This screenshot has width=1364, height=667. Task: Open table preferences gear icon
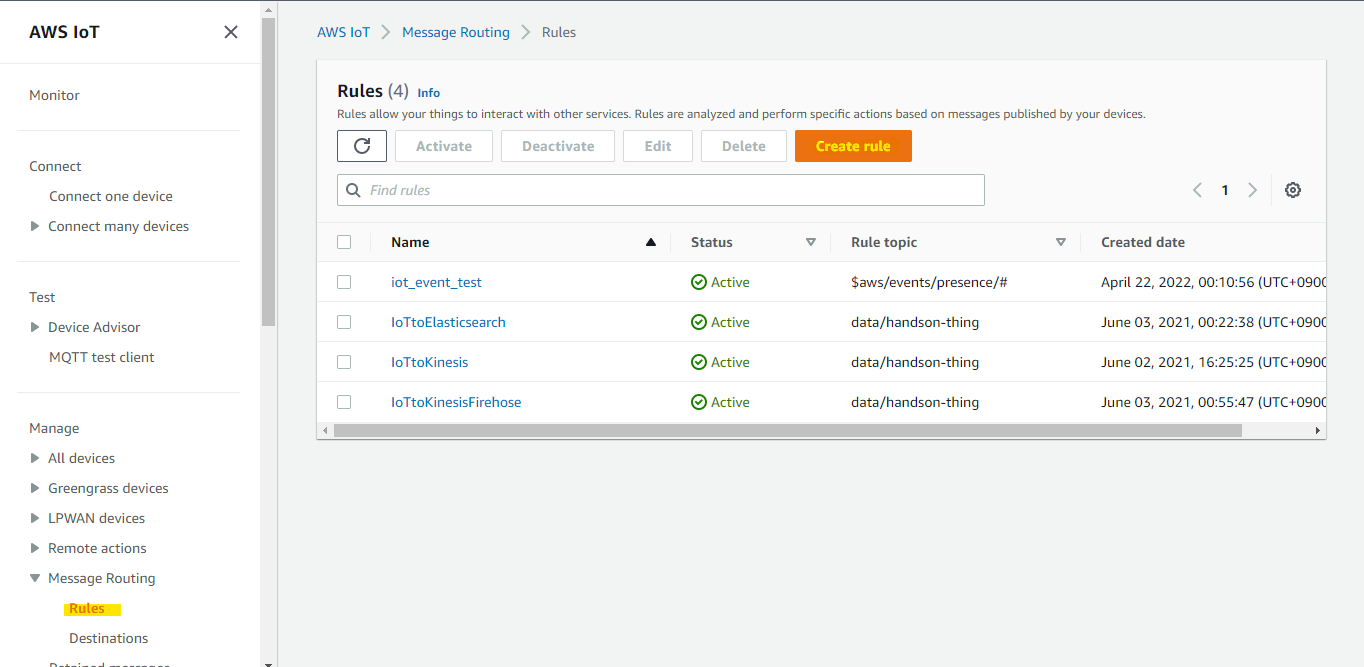click(x=1293, y=190)
